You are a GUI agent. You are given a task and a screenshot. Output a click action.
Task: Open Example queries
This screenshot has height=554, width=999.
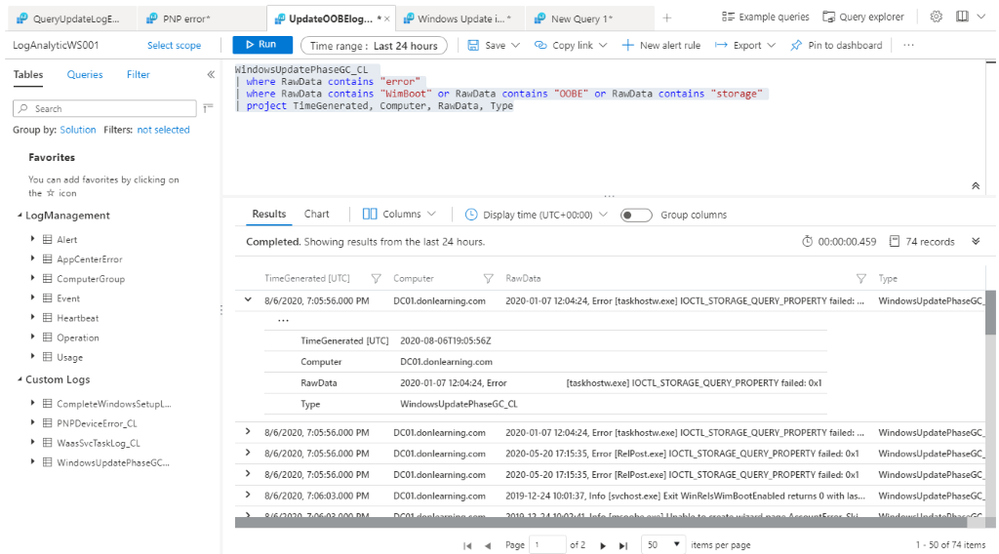pyautogui.click(x=765, y=17)
